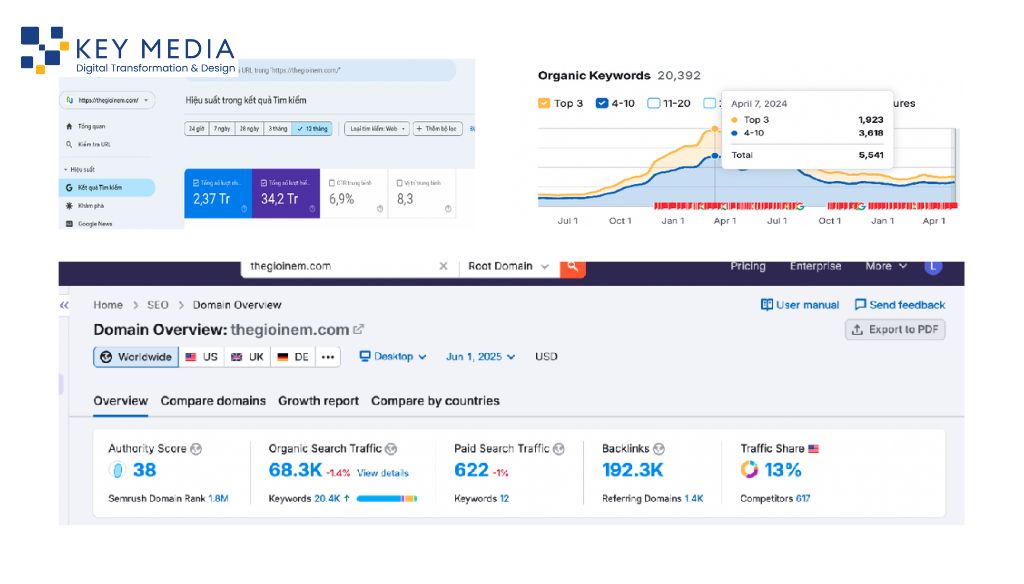
Task: Click the Top 3 orange data point on chart
Action: pos(715,129)
